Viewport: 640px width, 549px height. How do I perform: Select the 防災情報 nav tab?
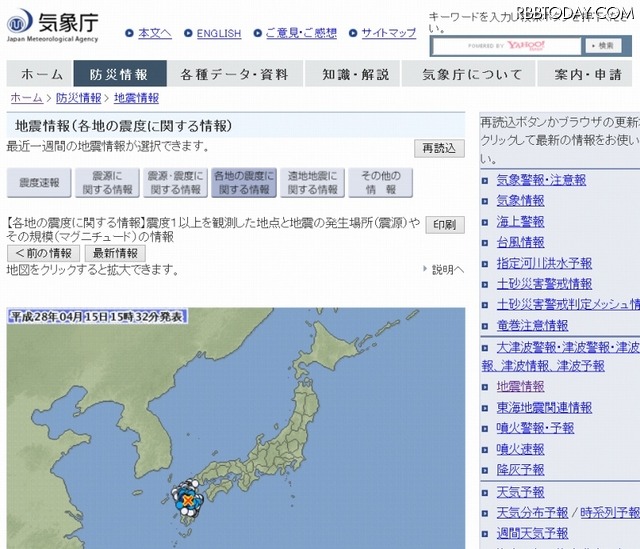coord(120,74)
